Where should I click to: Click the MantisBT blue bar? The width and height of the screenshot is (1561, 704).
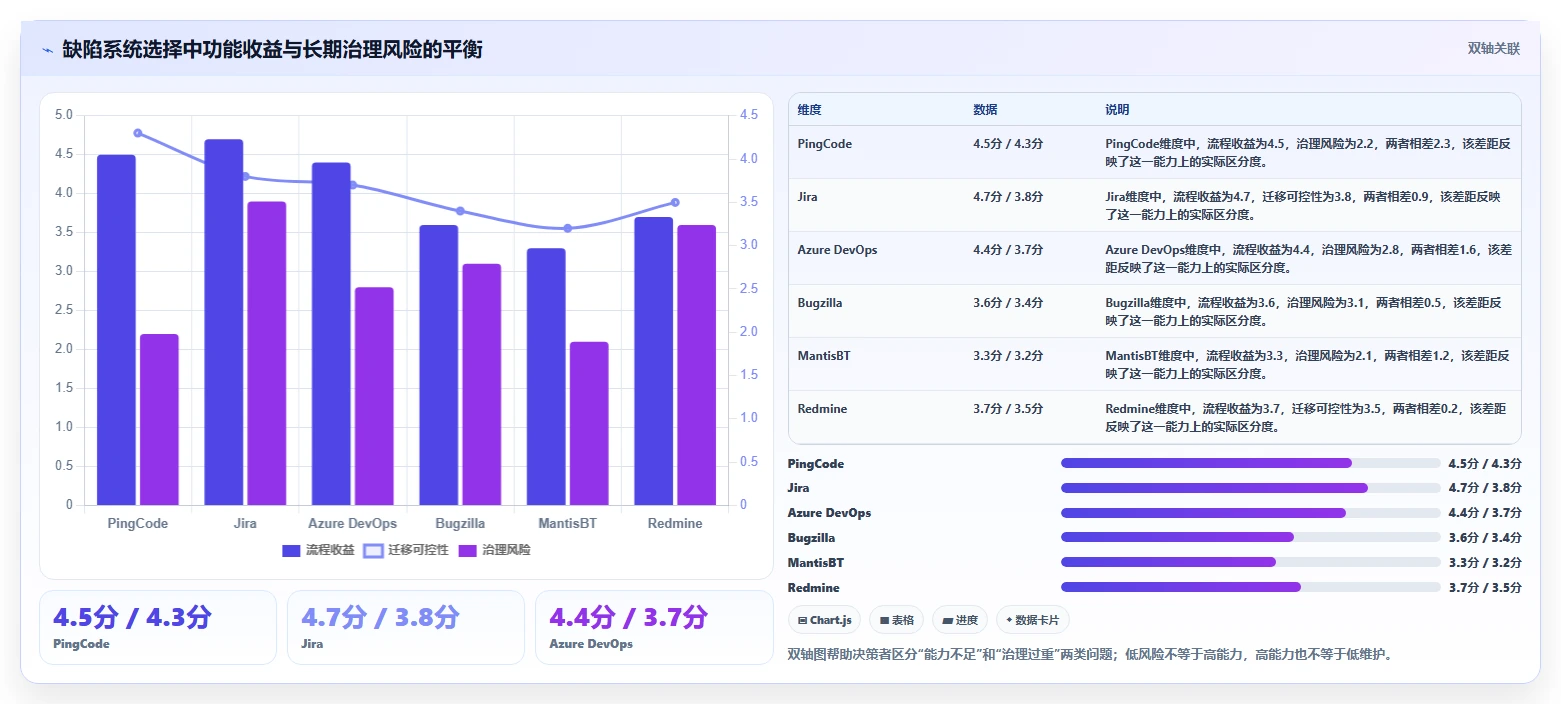pyautogui.click(x=546, y=377)
